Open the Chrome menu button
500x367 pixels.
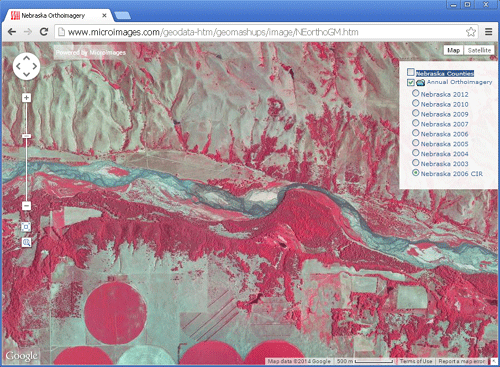(489, 32)
